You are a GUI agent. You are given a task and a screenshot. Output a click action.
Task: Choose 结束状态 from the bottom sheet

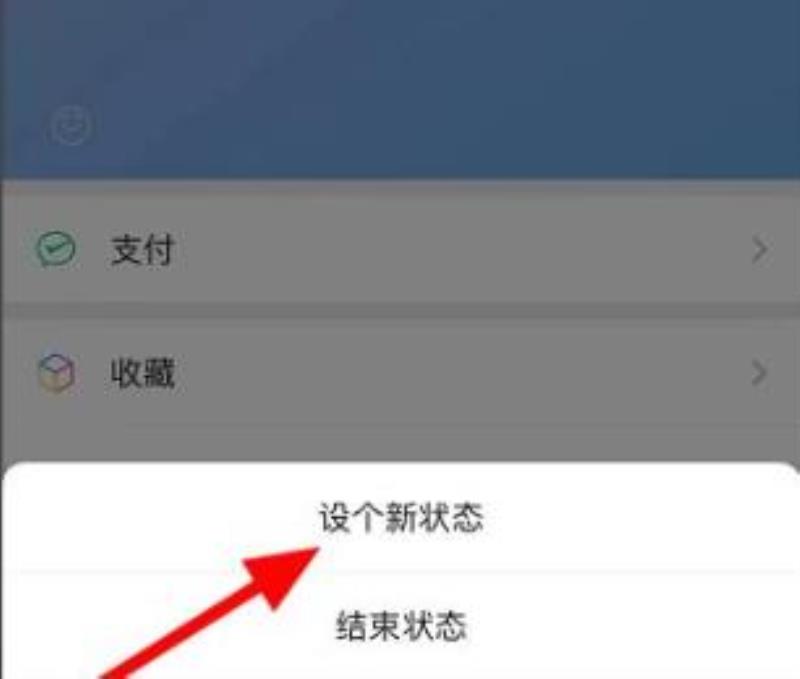coord(401,626)
